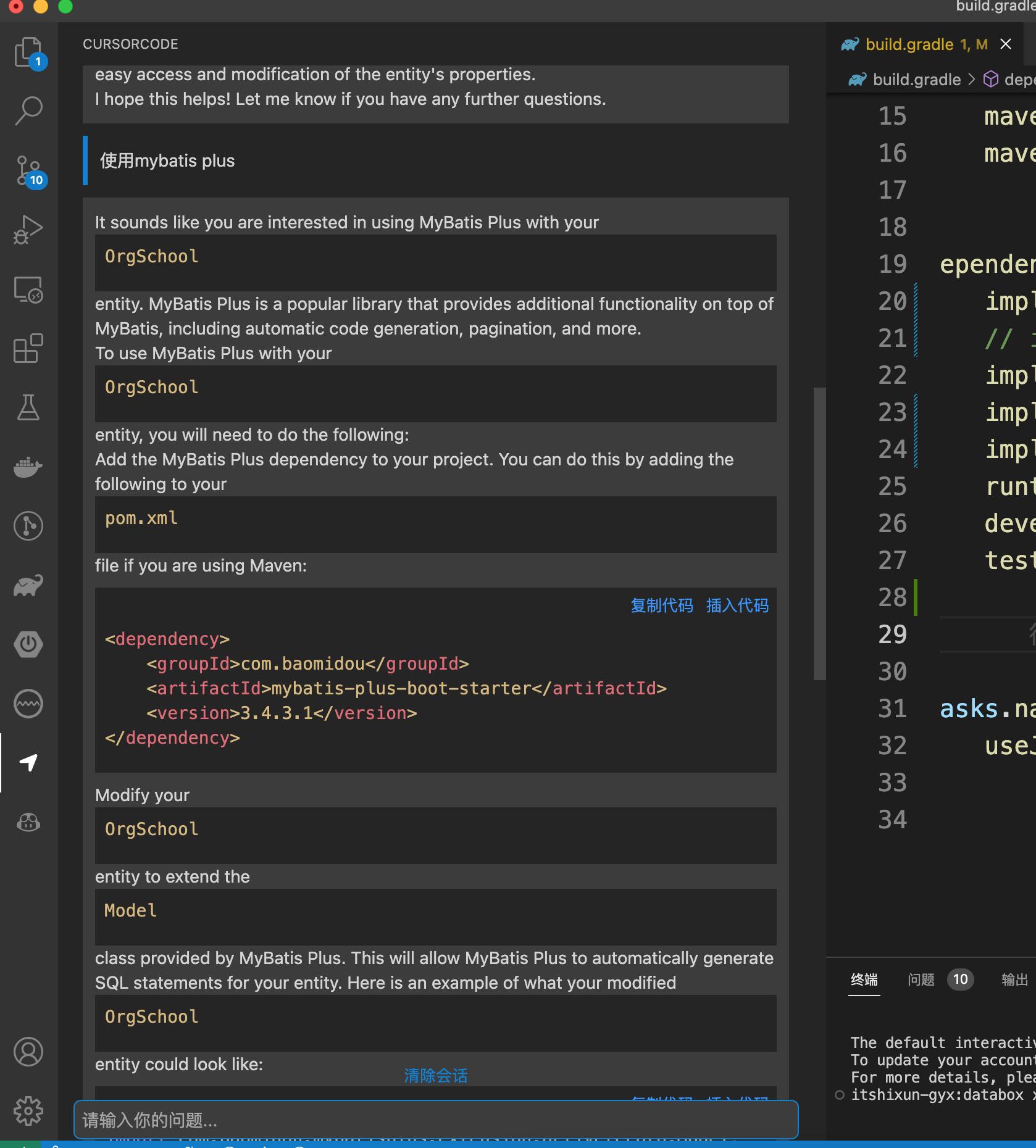The height and width of the screenshot is (1148, 1036).
Task: Open the Manage settings gear
Action: [28, 1111]
